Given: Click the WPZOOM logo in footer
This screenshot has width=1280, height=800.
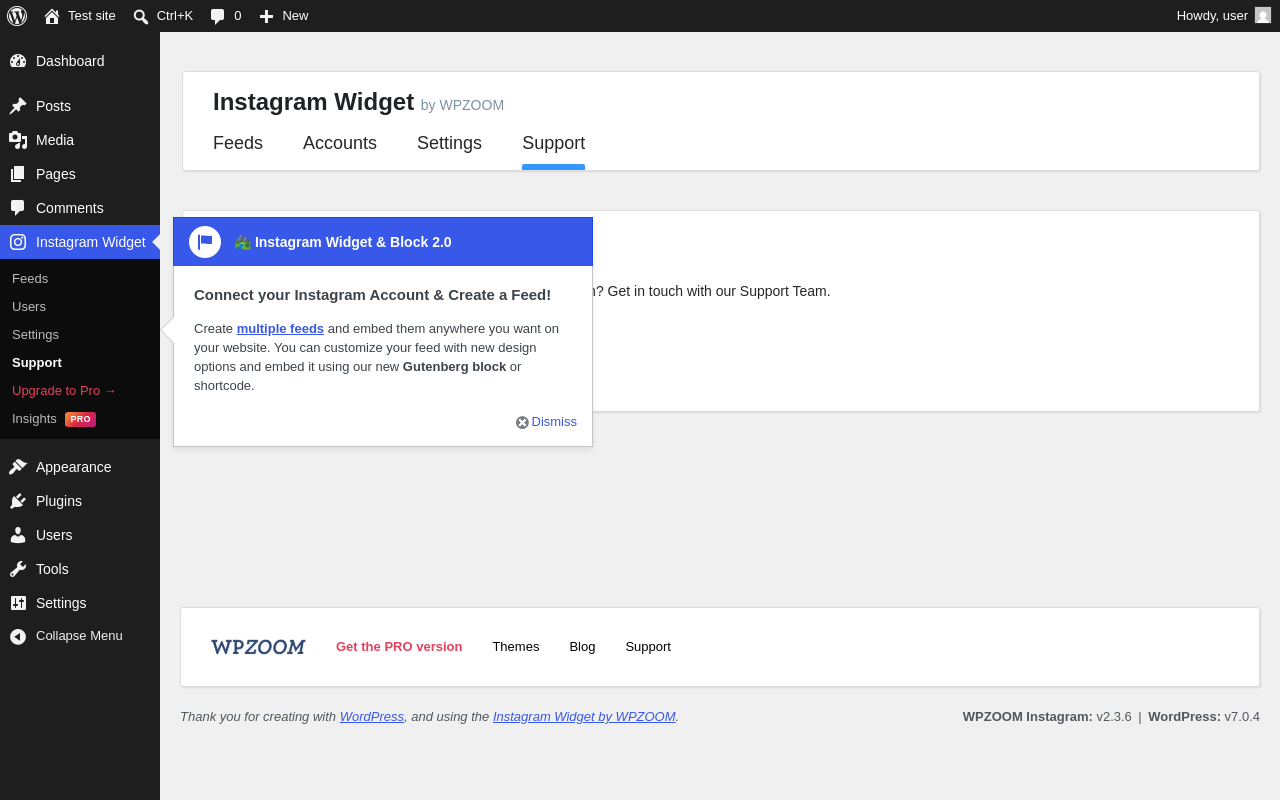Looking at the screenshot, I should coord(258,647).
